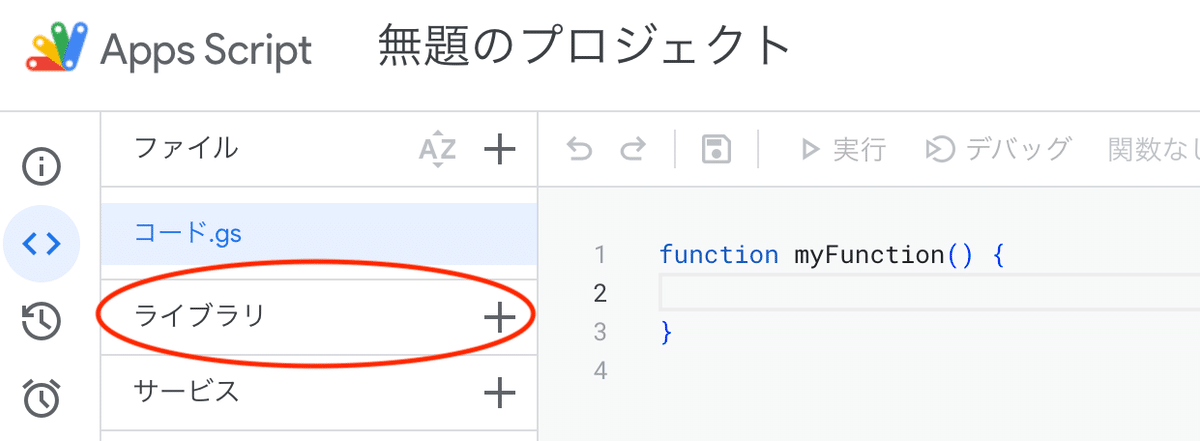
Task: Click the undo arrow in toolbar
Action: tap(579, 150)
